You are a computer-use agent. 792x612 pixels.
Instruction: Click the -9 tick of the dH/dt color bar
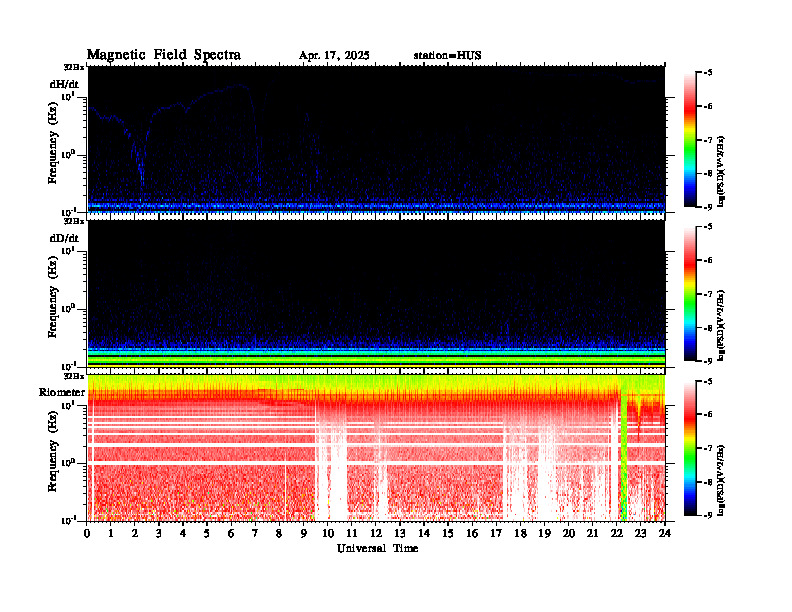pyautogui.click(x=708, y=207)
